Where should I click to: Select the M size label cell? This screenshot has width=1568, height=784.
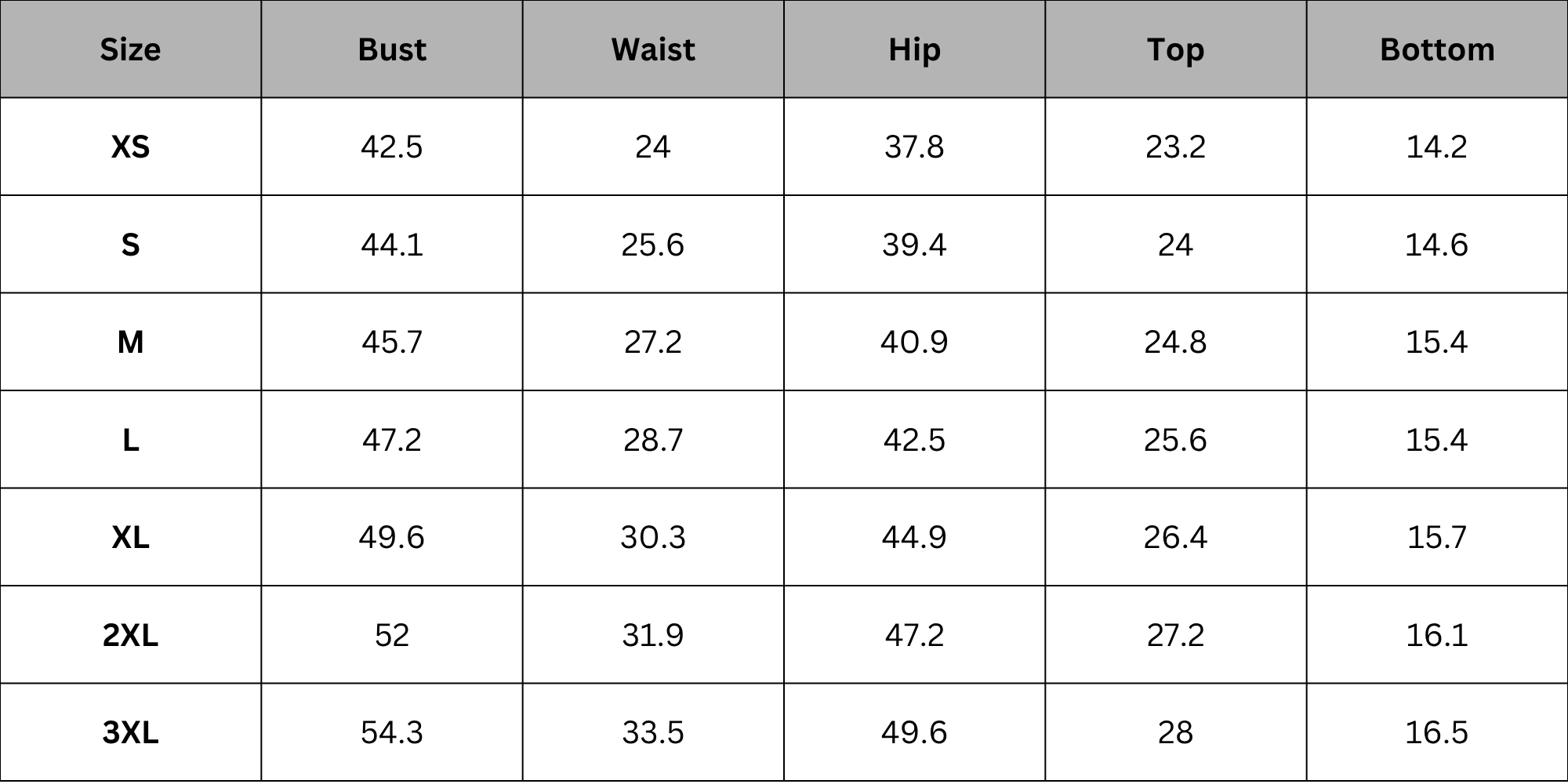[x=130, y=342]
